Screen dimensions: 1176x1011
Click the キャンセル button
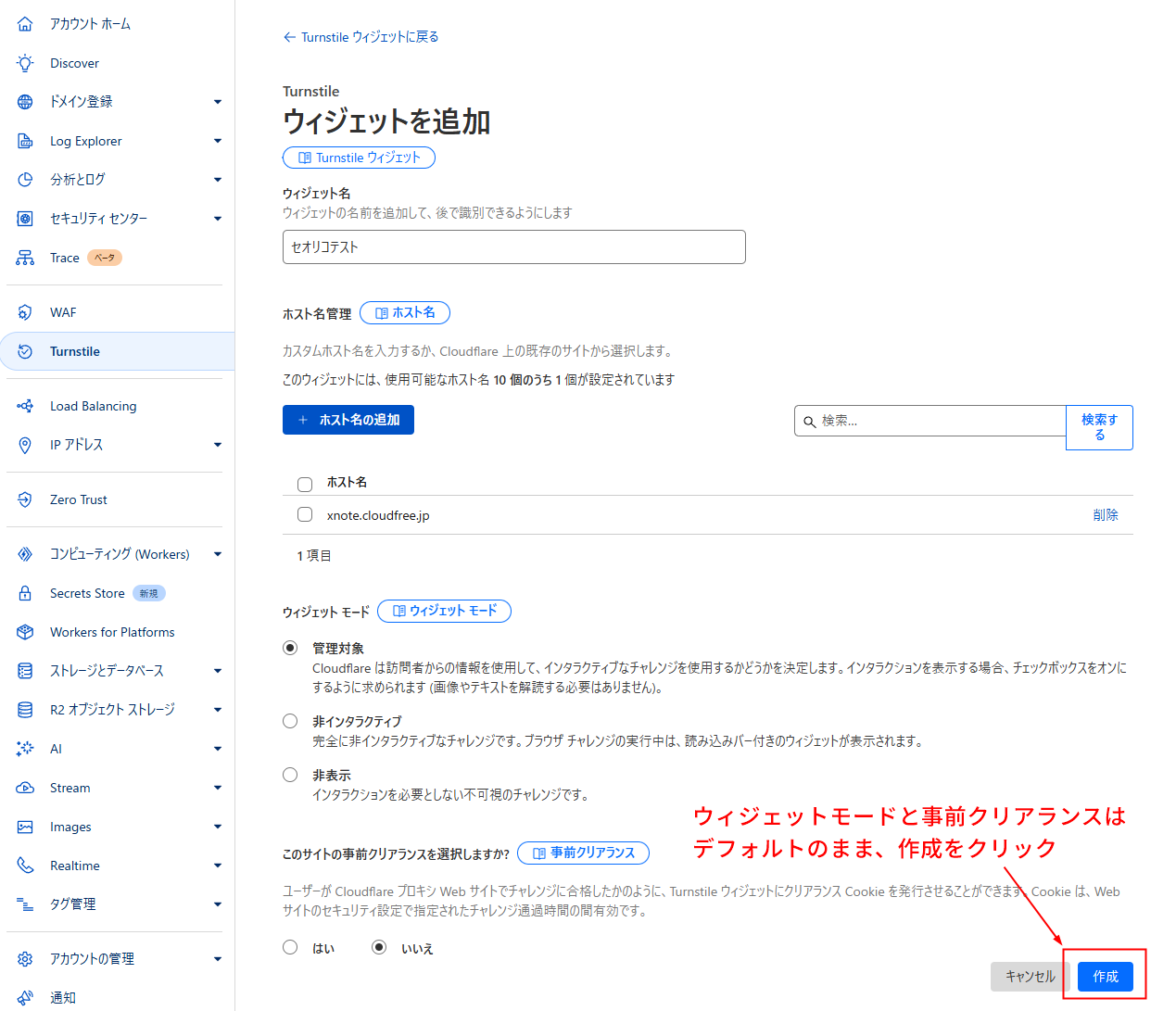1031,977
